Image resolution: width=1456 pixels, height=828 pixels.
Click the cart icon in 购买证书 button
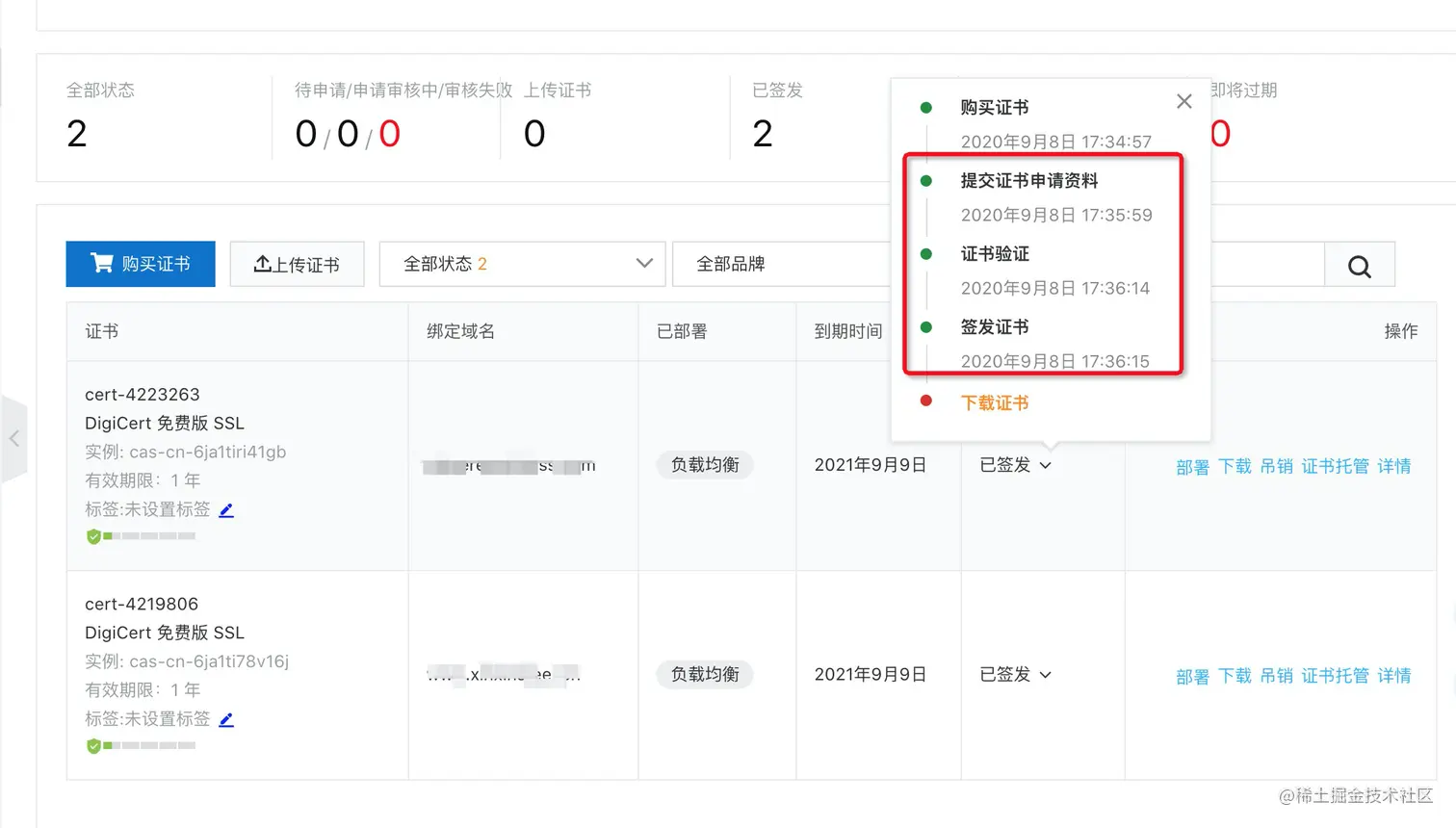(102, 262)
